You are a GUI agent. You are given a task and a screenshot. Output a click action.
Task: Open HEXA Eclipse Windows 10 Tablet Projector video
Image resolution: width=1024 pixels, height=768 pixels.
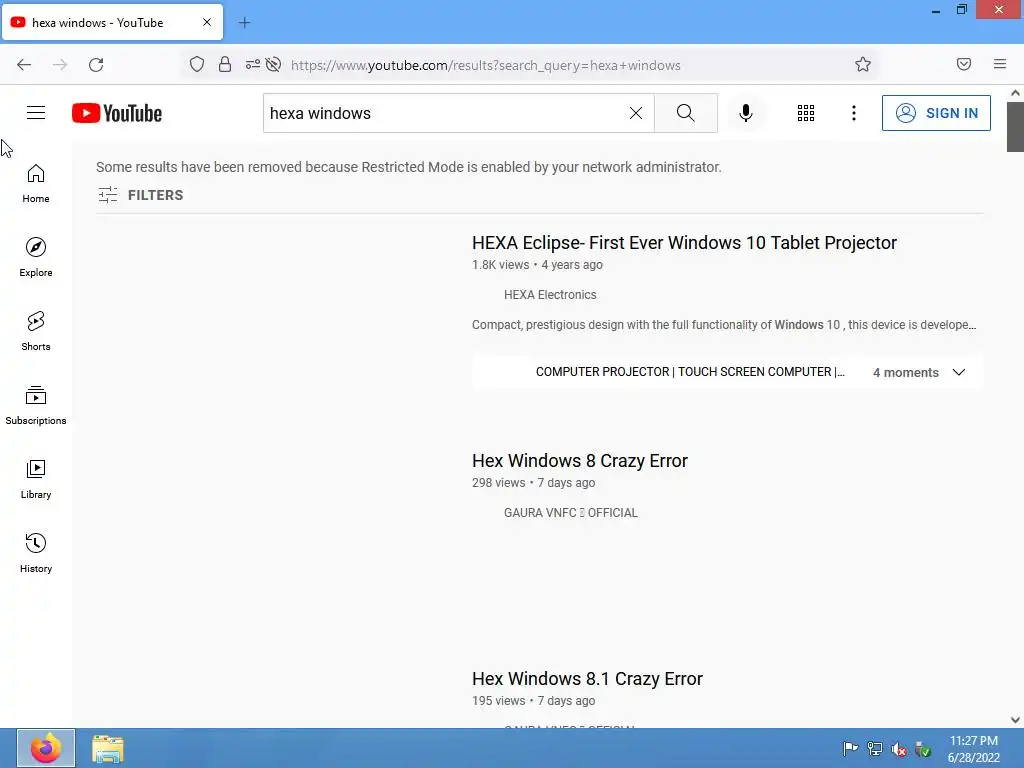[x=684, y=242]
